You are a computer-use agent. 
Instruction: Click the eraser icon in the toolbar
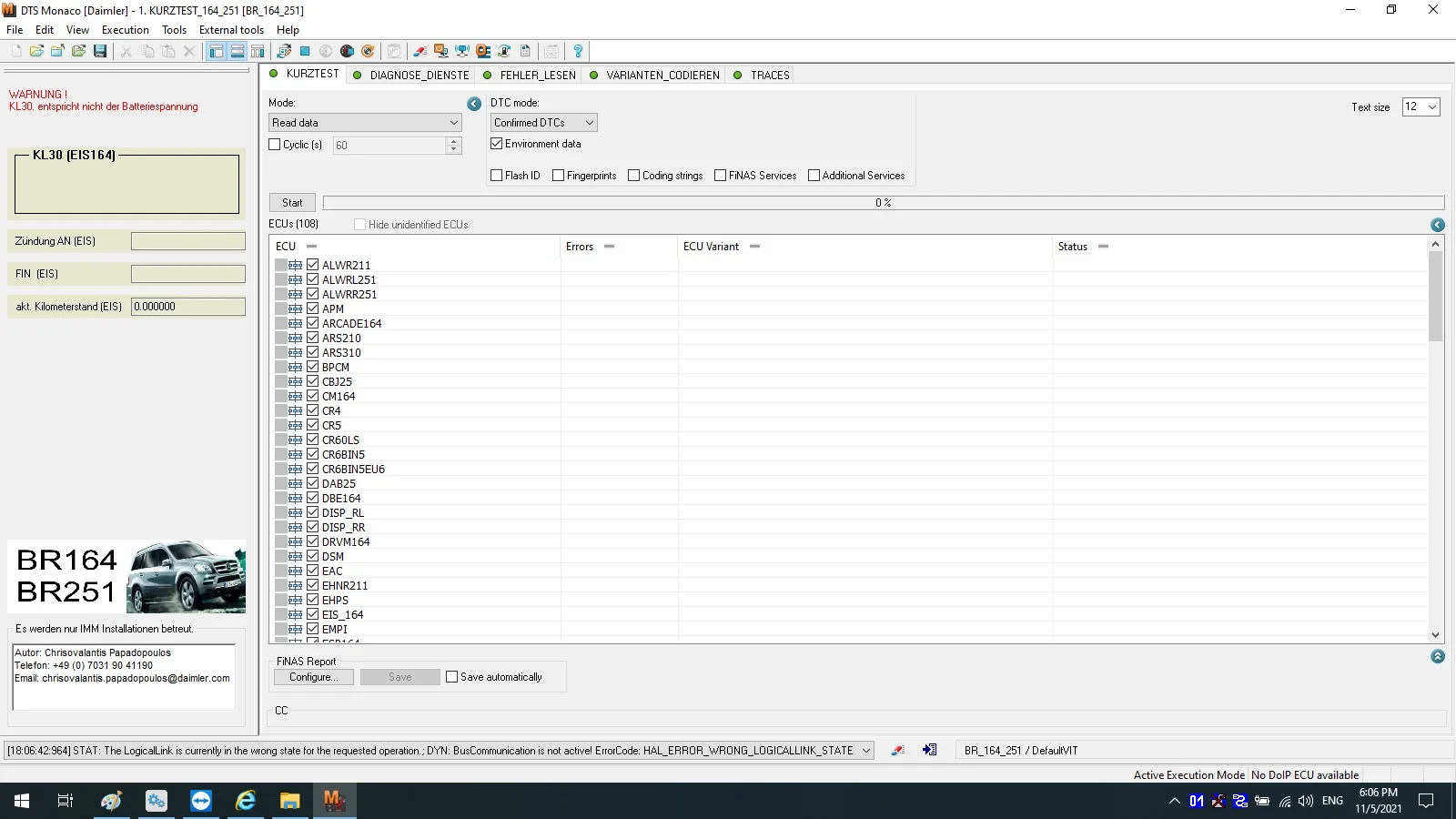pos(420,51)
